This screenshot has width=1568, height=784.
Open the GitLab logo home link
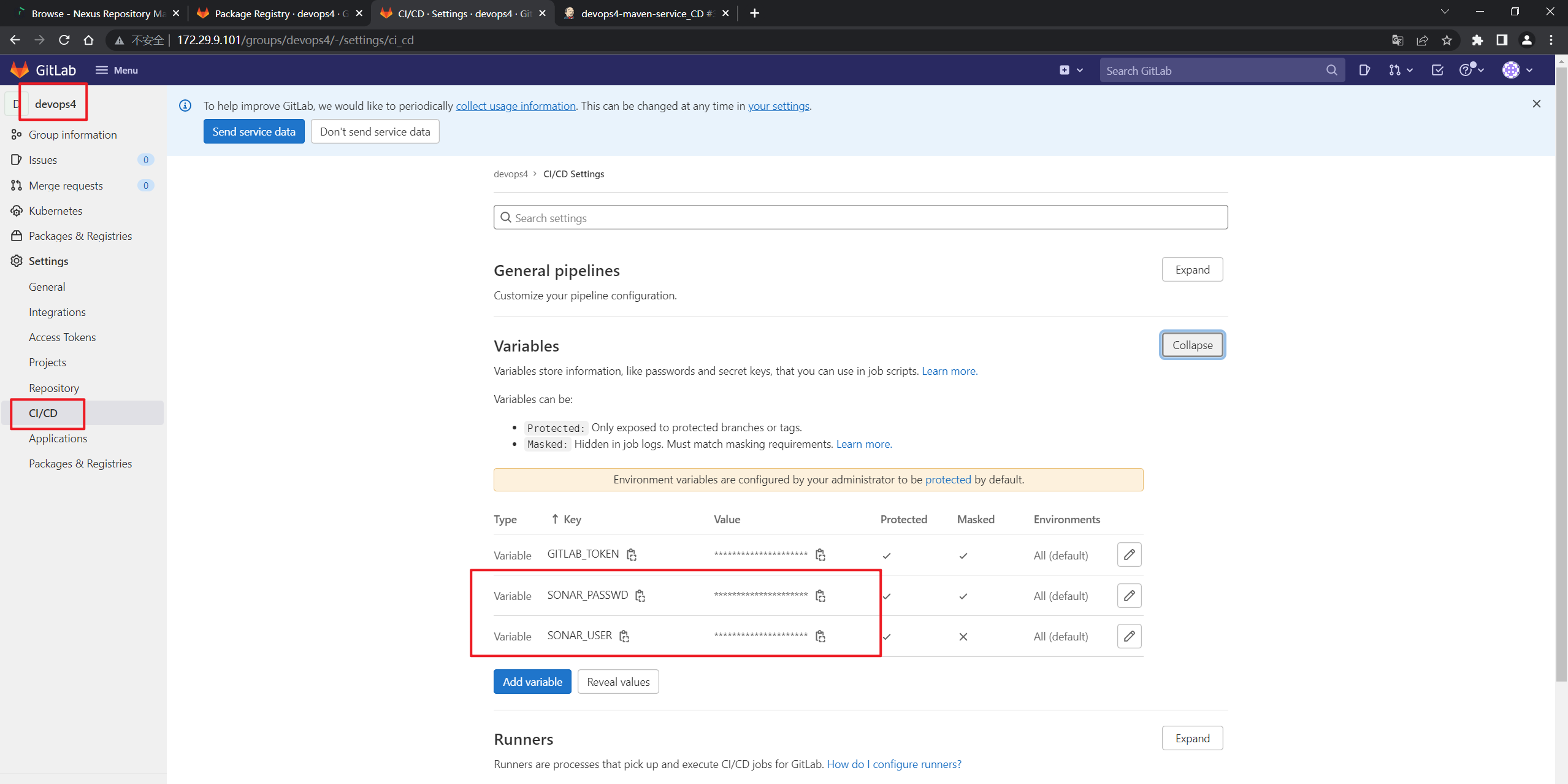44,70
